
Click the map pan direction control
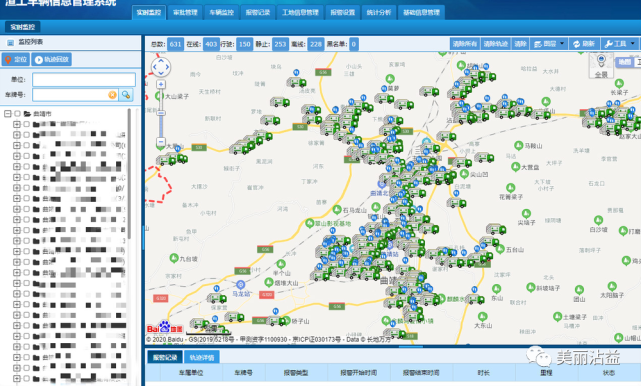(161, 67)
